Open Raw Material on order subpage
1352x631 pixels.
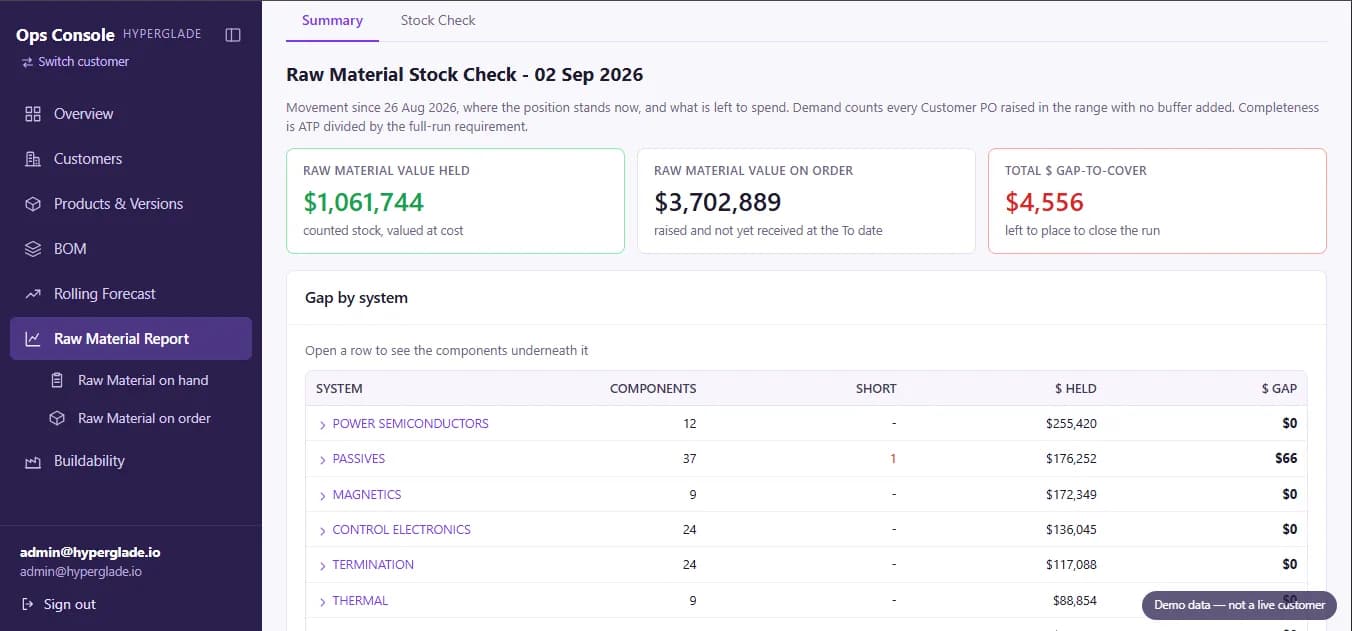(x=143, y=418)
